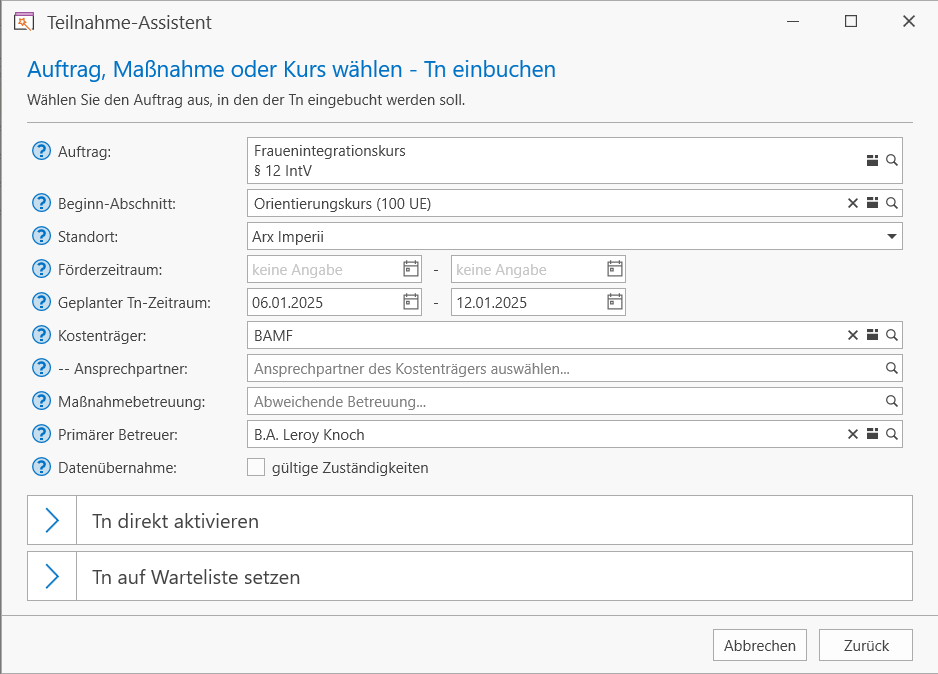Open calendar for Tn-Zeitraum start date
Image resolution: width=938 pixels, height=674 pixels.
point(411,302)
